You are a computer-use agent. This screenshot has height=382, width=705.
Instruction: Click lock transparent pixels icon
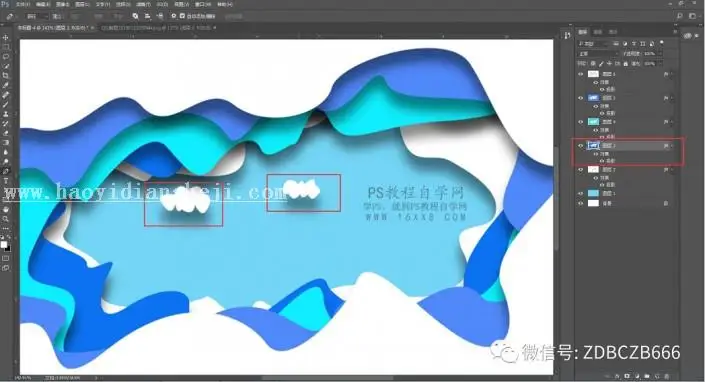pyautogui.click(x=593, y=64)
